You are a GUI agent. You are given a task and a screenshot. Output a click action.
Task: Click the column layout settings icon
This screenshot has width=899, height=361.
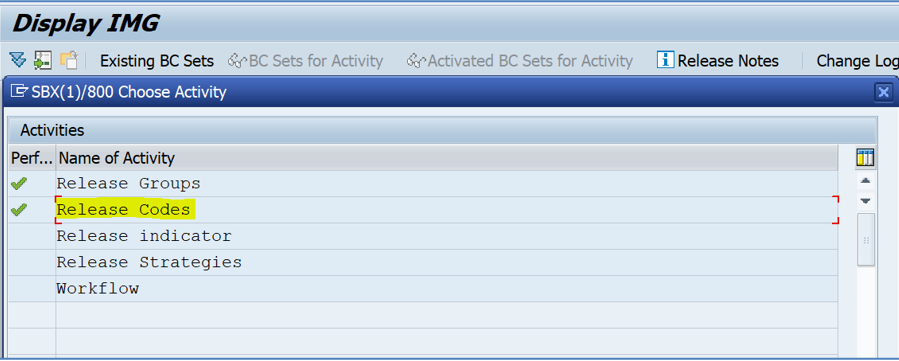pos(865,157)
